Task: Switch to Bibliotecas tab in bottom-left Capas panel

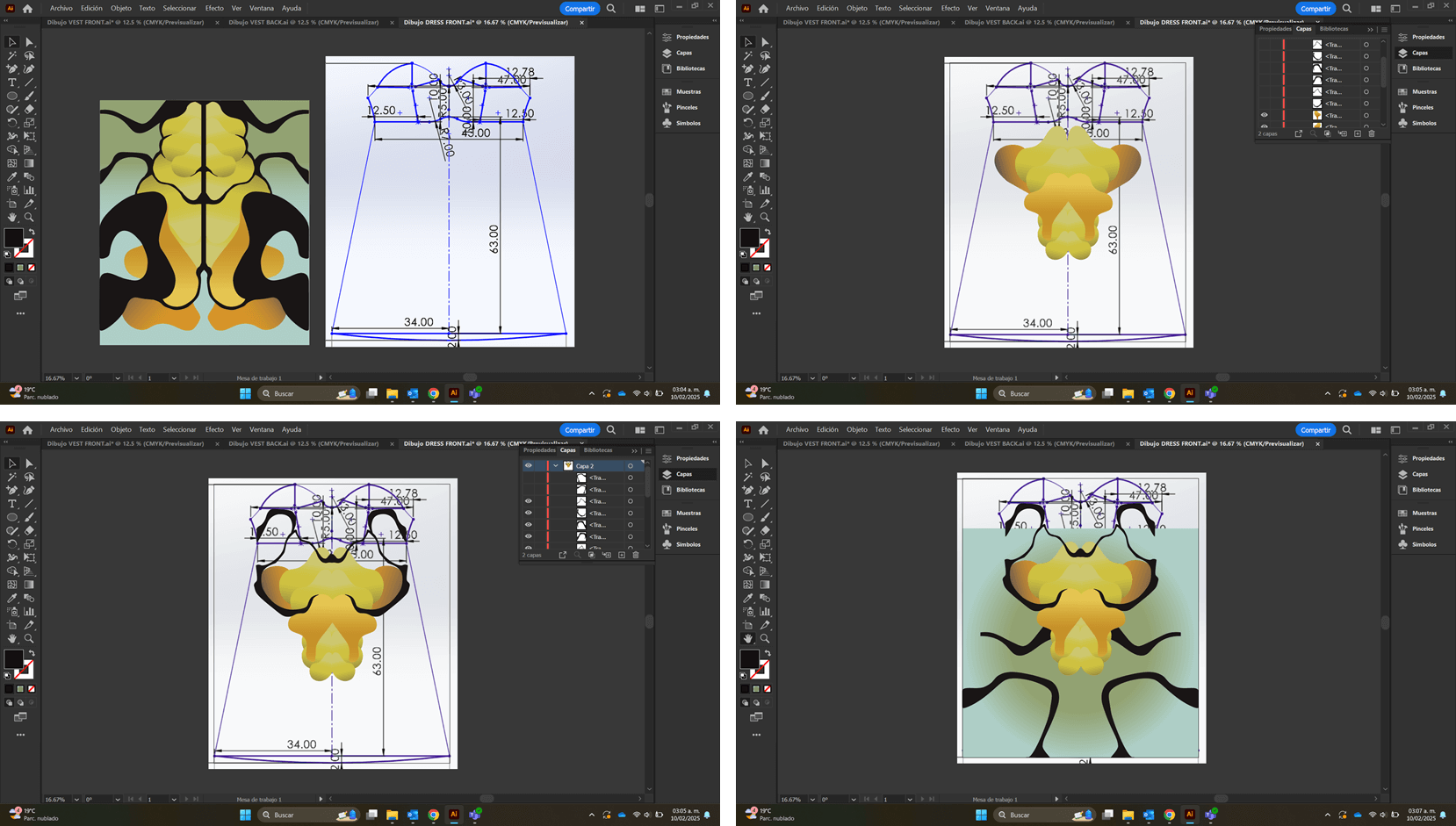Action: click(x=598, y=450)
